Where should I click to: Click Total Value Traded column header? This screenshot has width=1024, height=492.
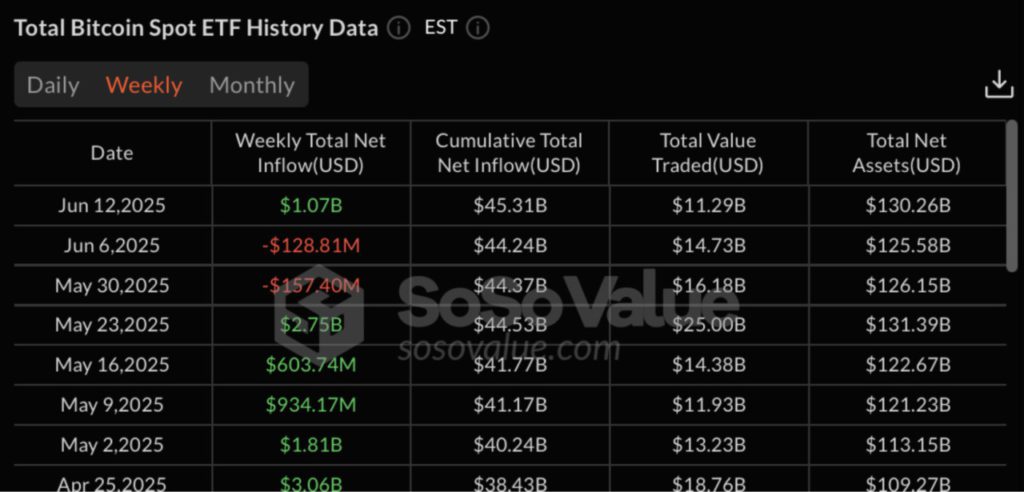708,153
